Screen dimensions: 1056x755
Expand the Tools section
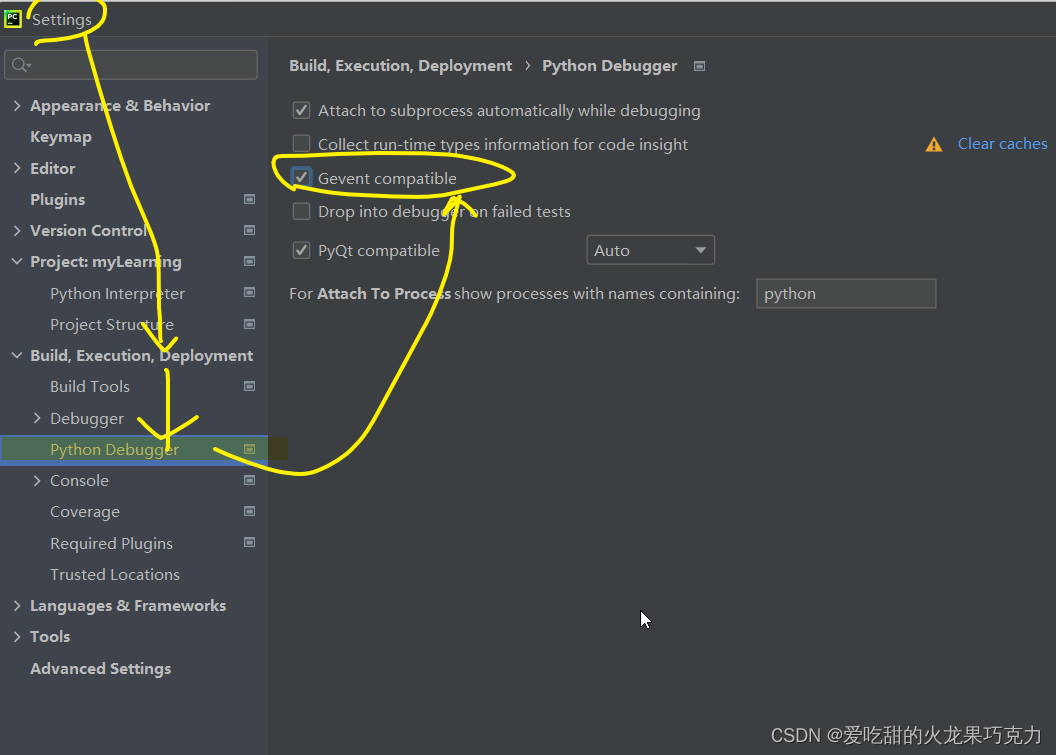click(x=17, y=636)
